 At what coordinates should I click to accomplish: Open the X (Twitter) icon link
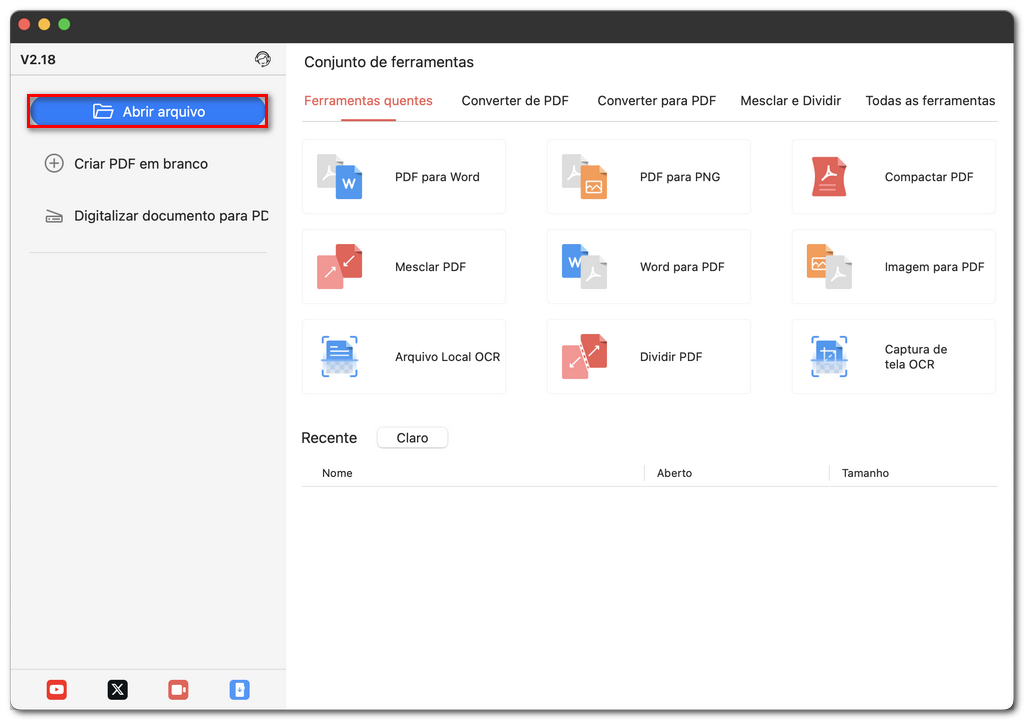(118, 689)
